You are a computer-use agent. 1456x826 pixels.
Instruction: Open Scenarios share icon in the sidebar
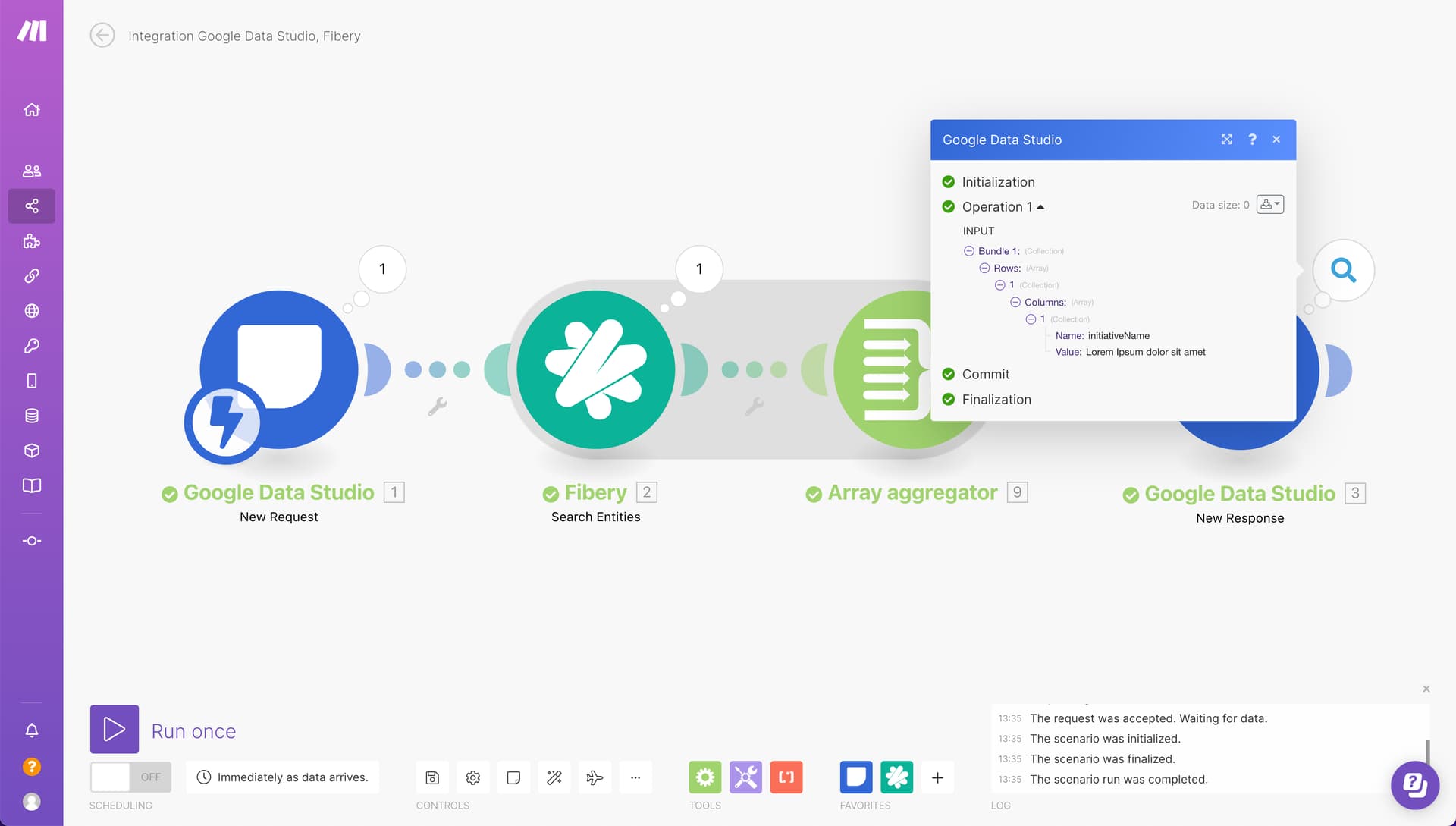[32, 206]
